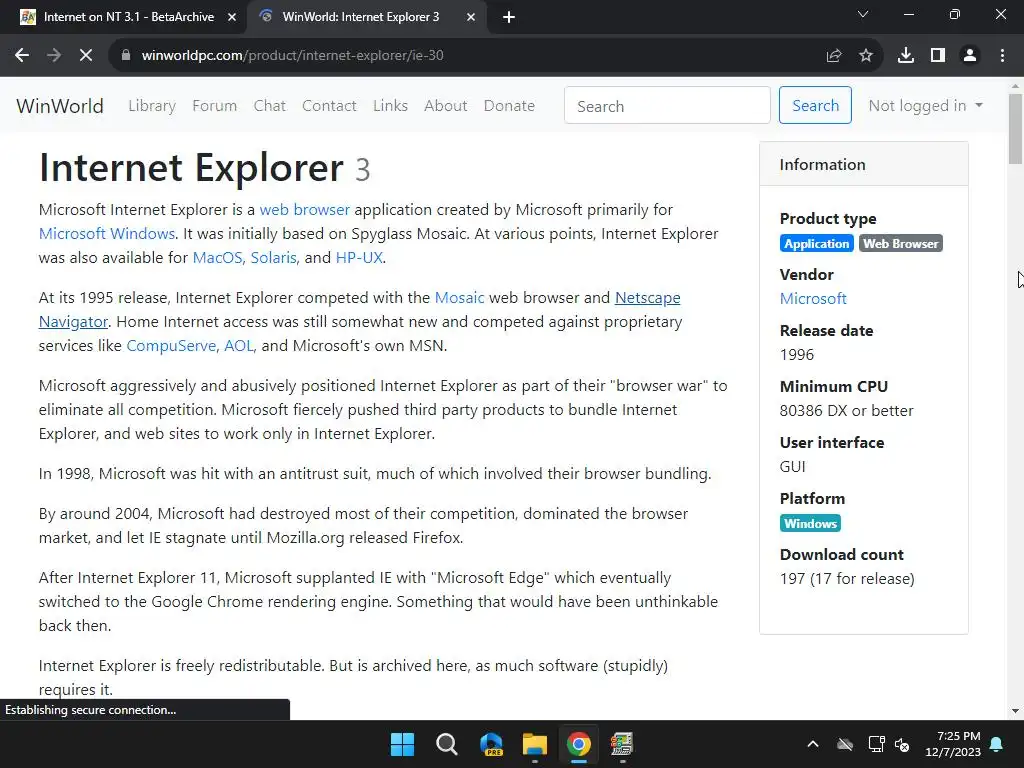Follow the Netscape Navigator link
Screen dimensions: 1024x768
point(647,298)
